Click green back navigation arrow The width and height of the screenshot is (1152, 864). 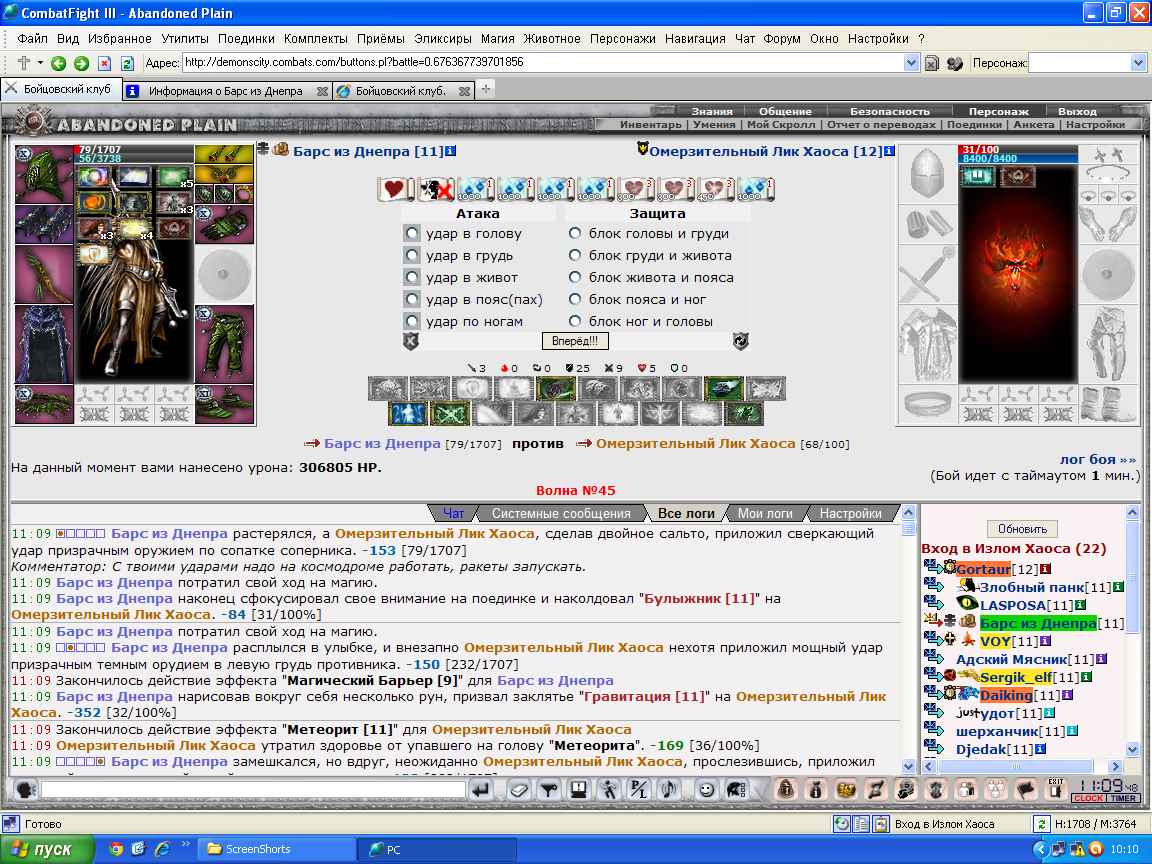[58, 64]
